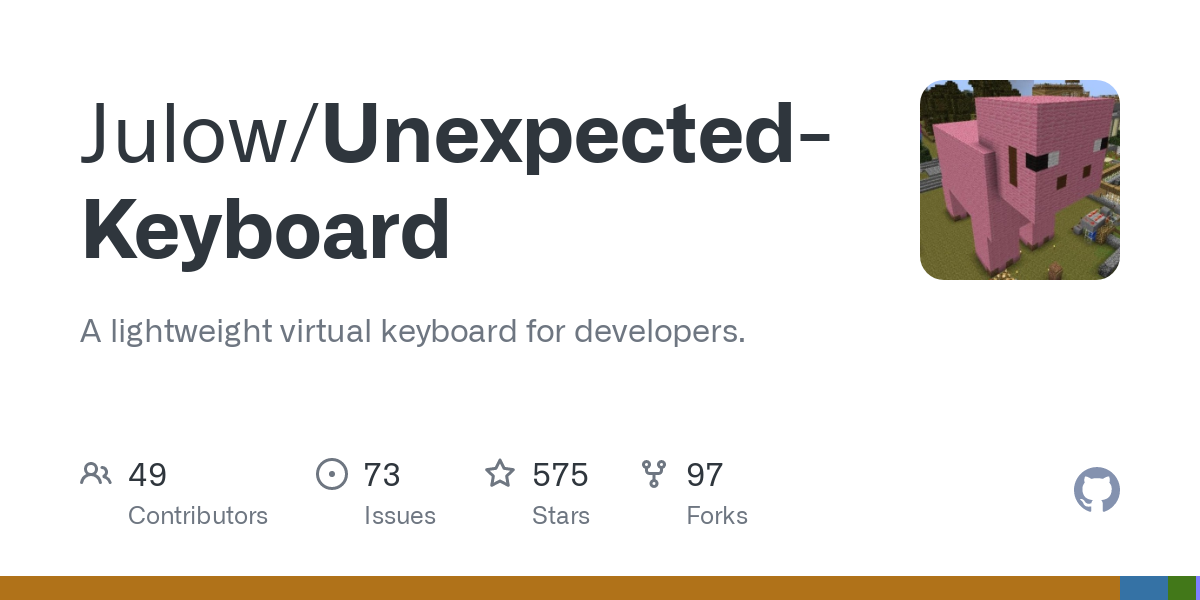The width and height of the screenshot is (1200, 600).
Task: Click the 97 forks count
Action: (x=705, y=475)
